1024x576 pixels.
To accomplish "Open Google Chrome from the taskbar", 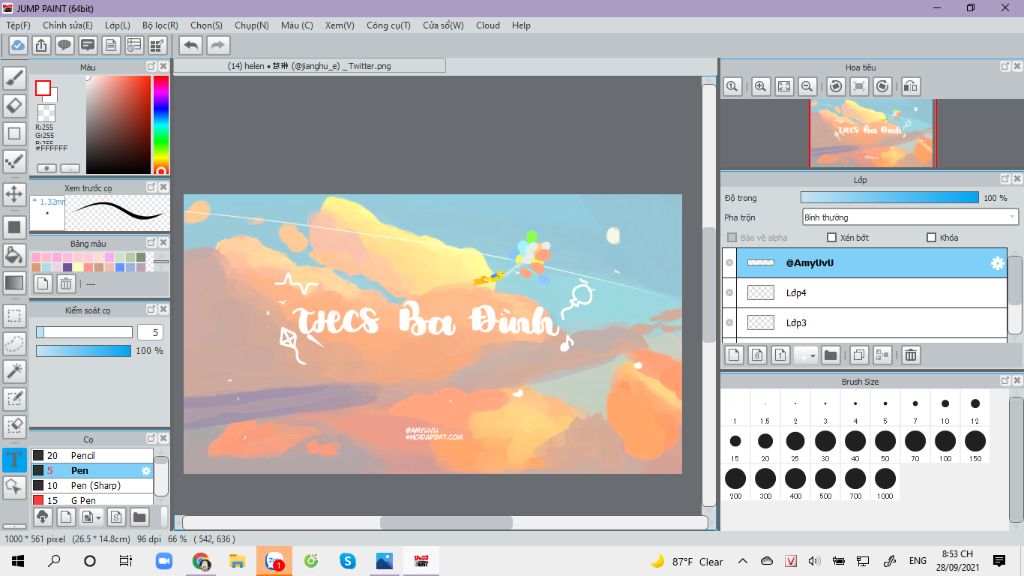I will [x=201, y=561].
